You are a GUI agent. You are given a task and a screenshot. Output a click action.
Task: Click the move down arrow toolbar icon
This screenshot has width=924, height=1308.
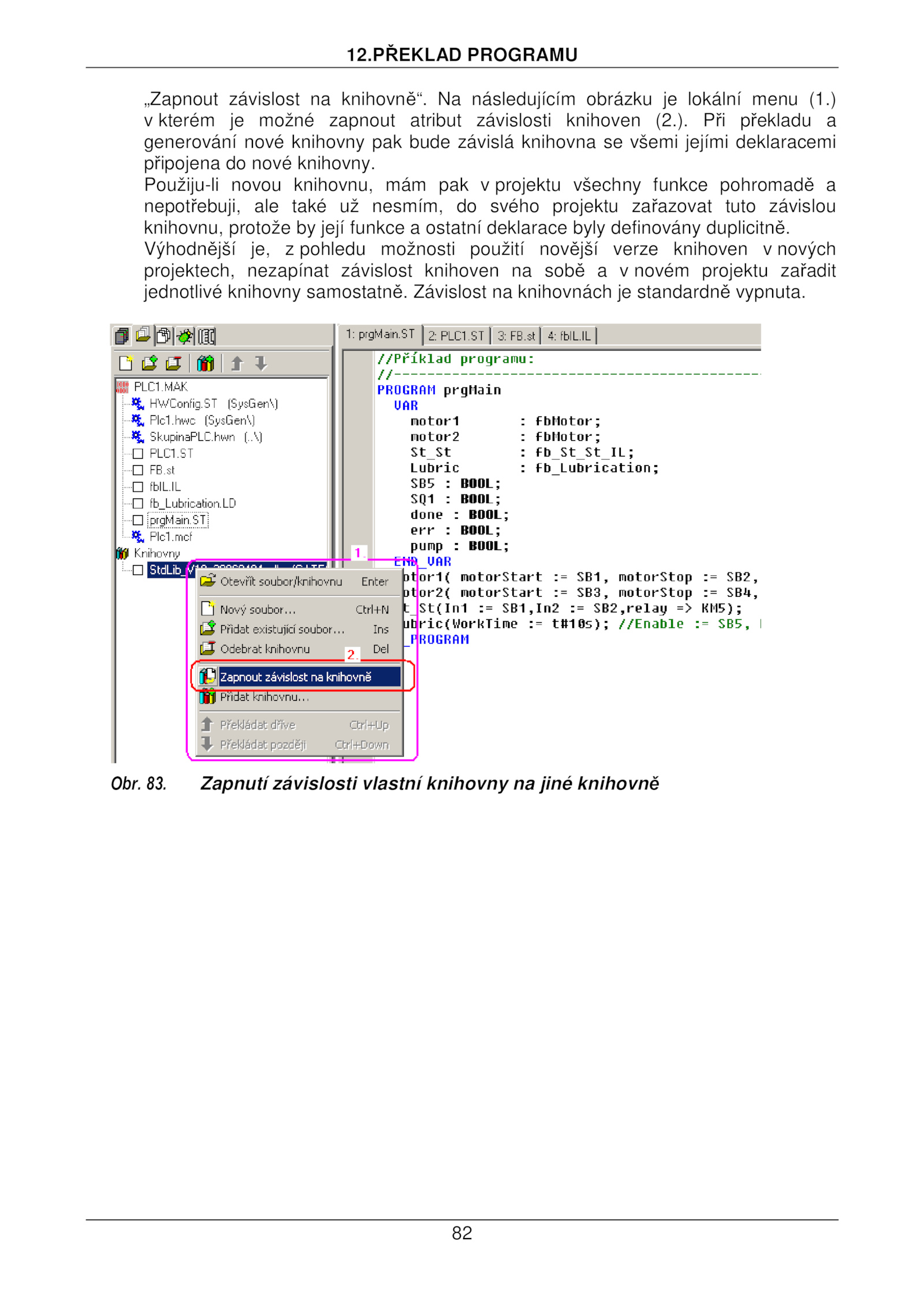pos(261,363)
